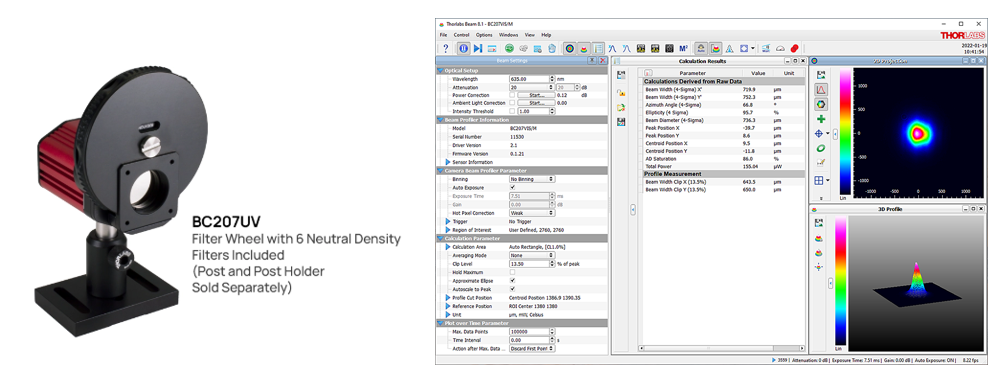Open the Hot Pixel Correction dropdown
Image resolution: width=1002 pixels, height=375 pixels.
click(532, 213)
